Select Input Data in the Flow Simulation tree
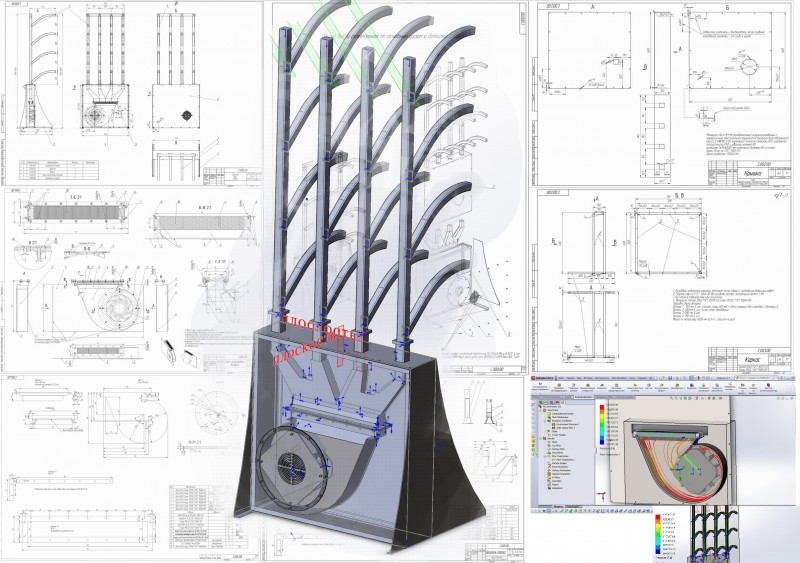800x563 pixels. [553, 410]
